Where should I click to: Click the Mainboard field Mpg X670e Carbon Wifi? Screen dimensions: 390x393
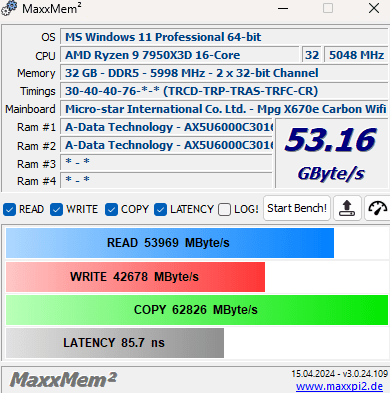pyautogui.click(x=224, y=109)
